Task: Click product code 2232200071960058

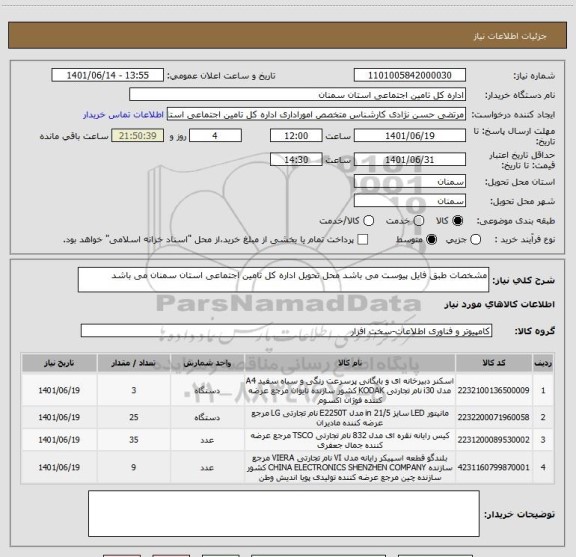Action: pyautogui.click(x=493, y=417)
